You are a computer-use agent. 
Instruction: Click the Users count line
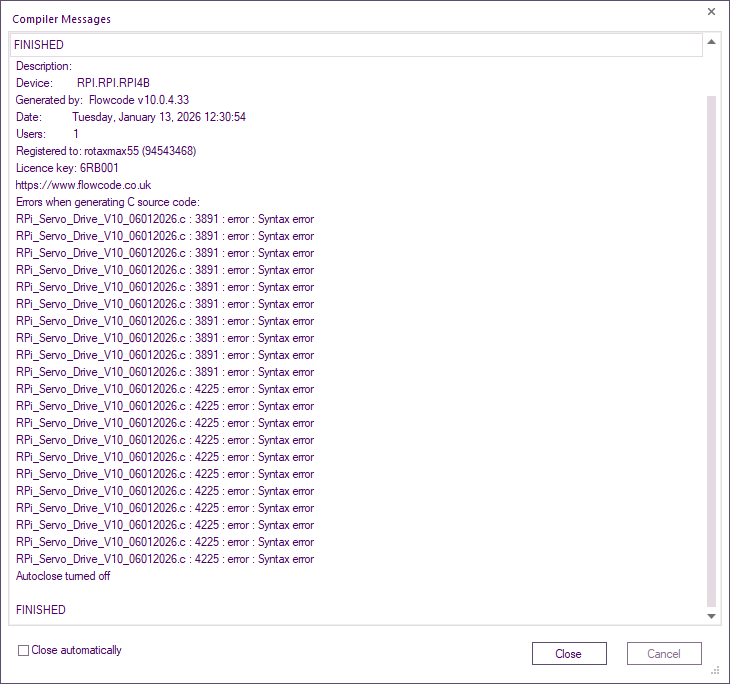pyautogui.click(x=47, y=134)
